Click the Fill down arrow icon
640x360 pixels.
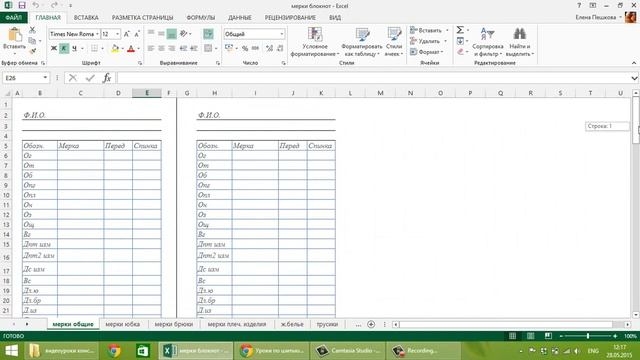click(460, 41)
